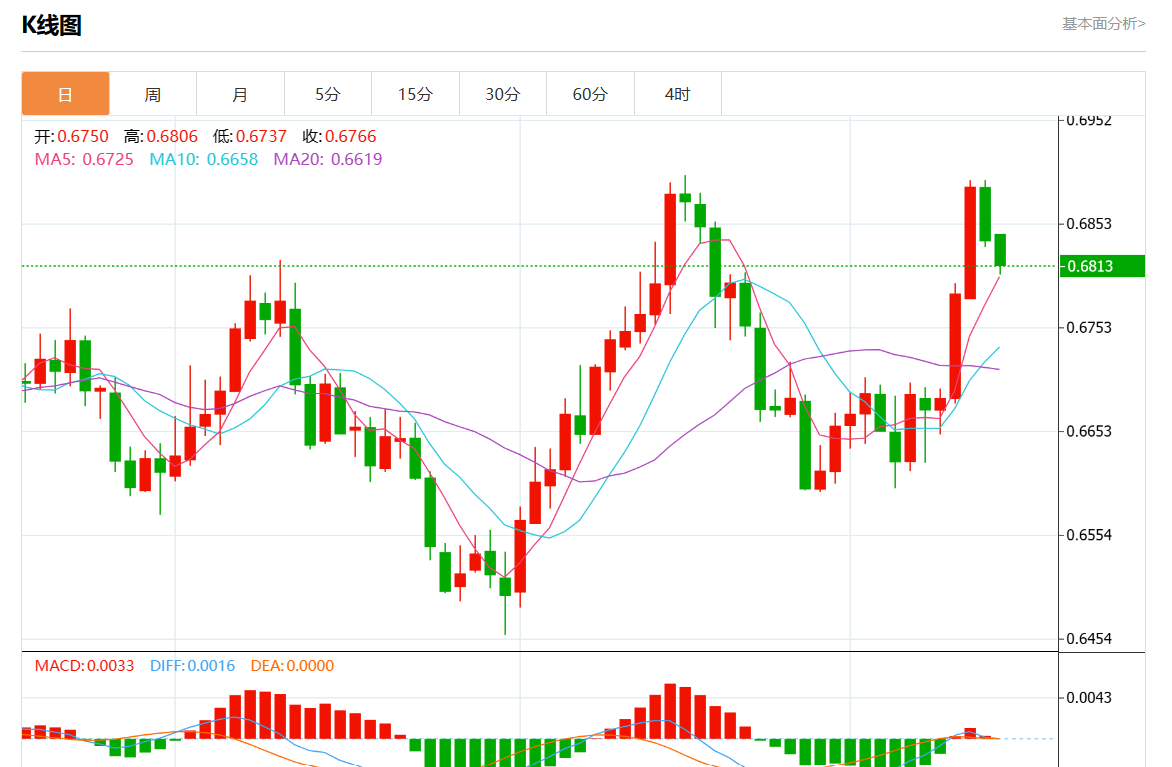Screen dimensions: 1172x767
Task: Click the 收:0.6766 close price value
Action: click(339, 137)
